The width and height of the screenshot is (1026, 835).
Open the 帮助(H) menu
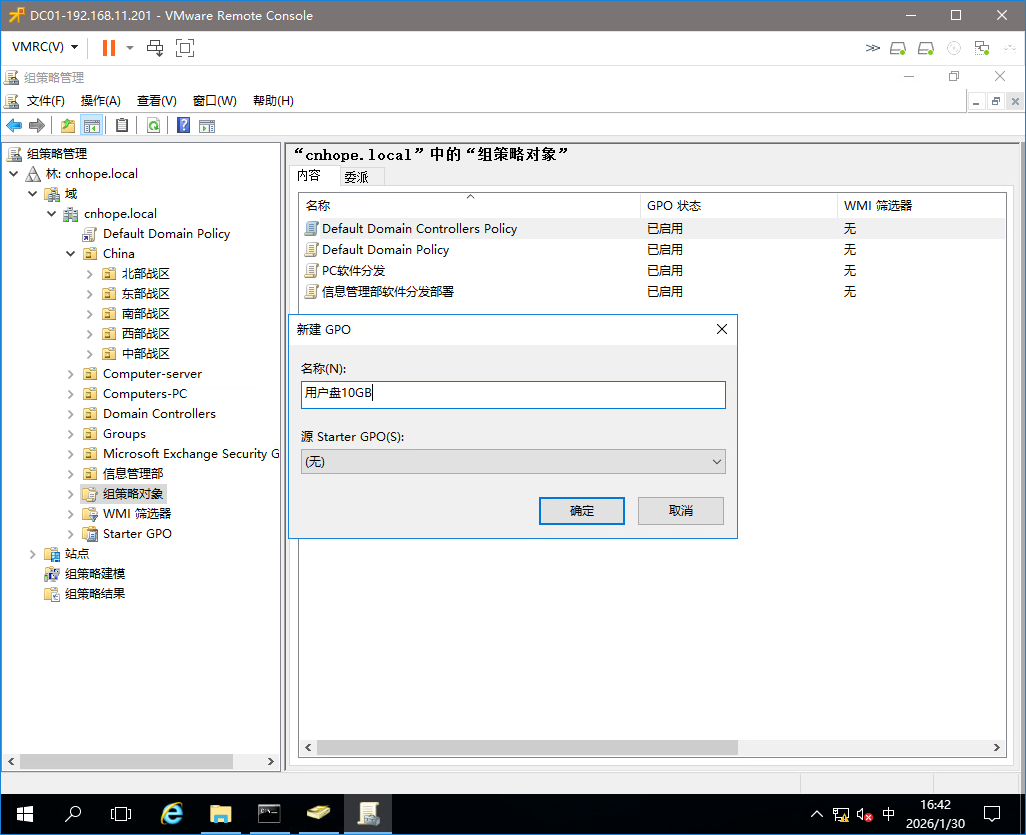coord(273,101)
